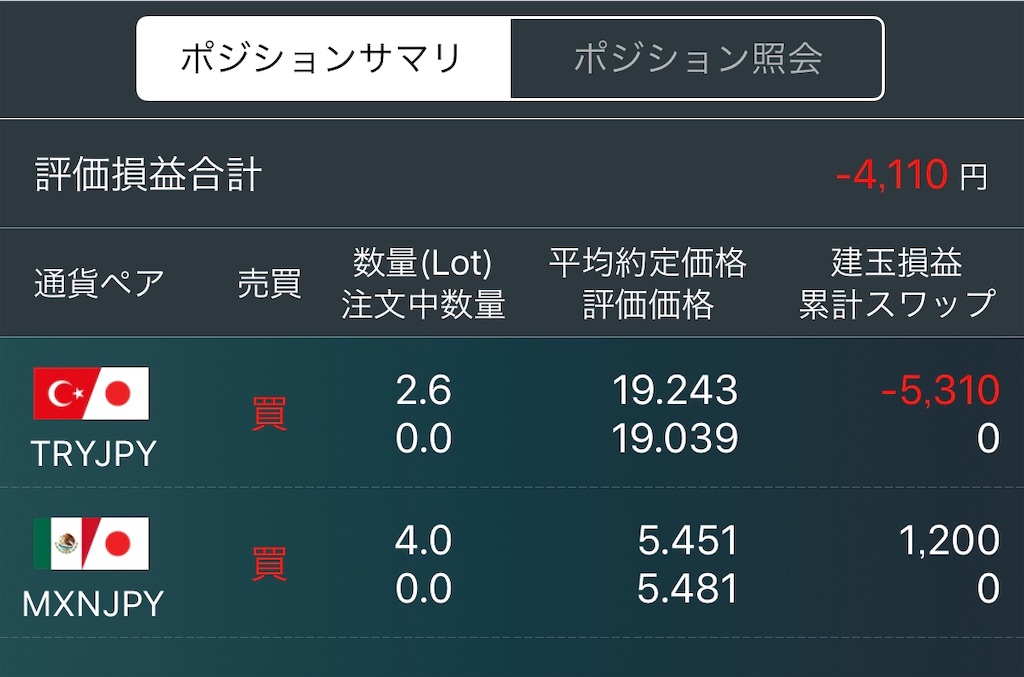The width and height of the screenshot is (1024, 677).
Task: Open the MXNJPY position row
Action: (x=512, y=565)
